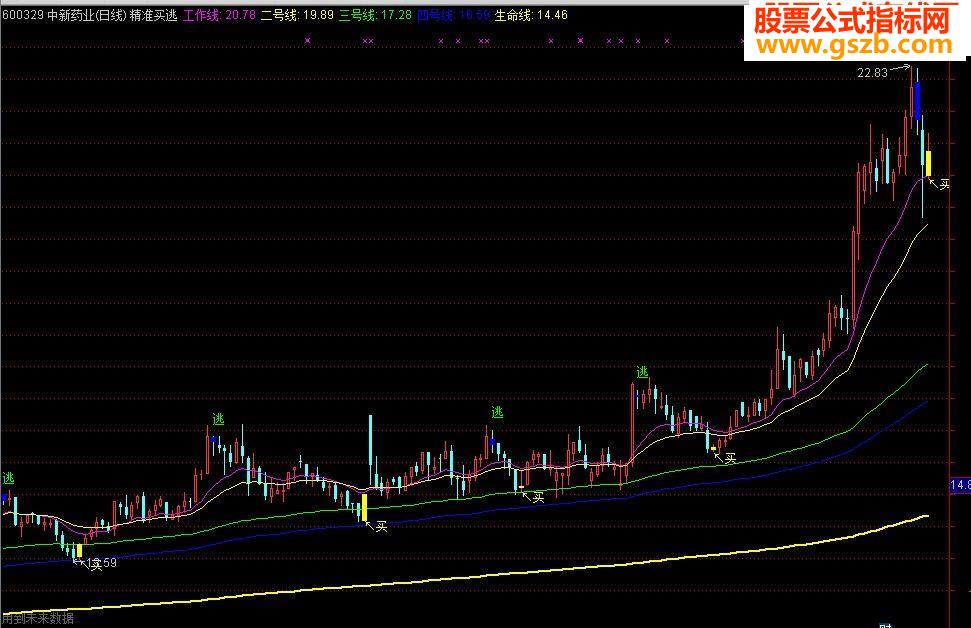
Task: Click the 22.83 high price label
Action: [x=872, y=73]
